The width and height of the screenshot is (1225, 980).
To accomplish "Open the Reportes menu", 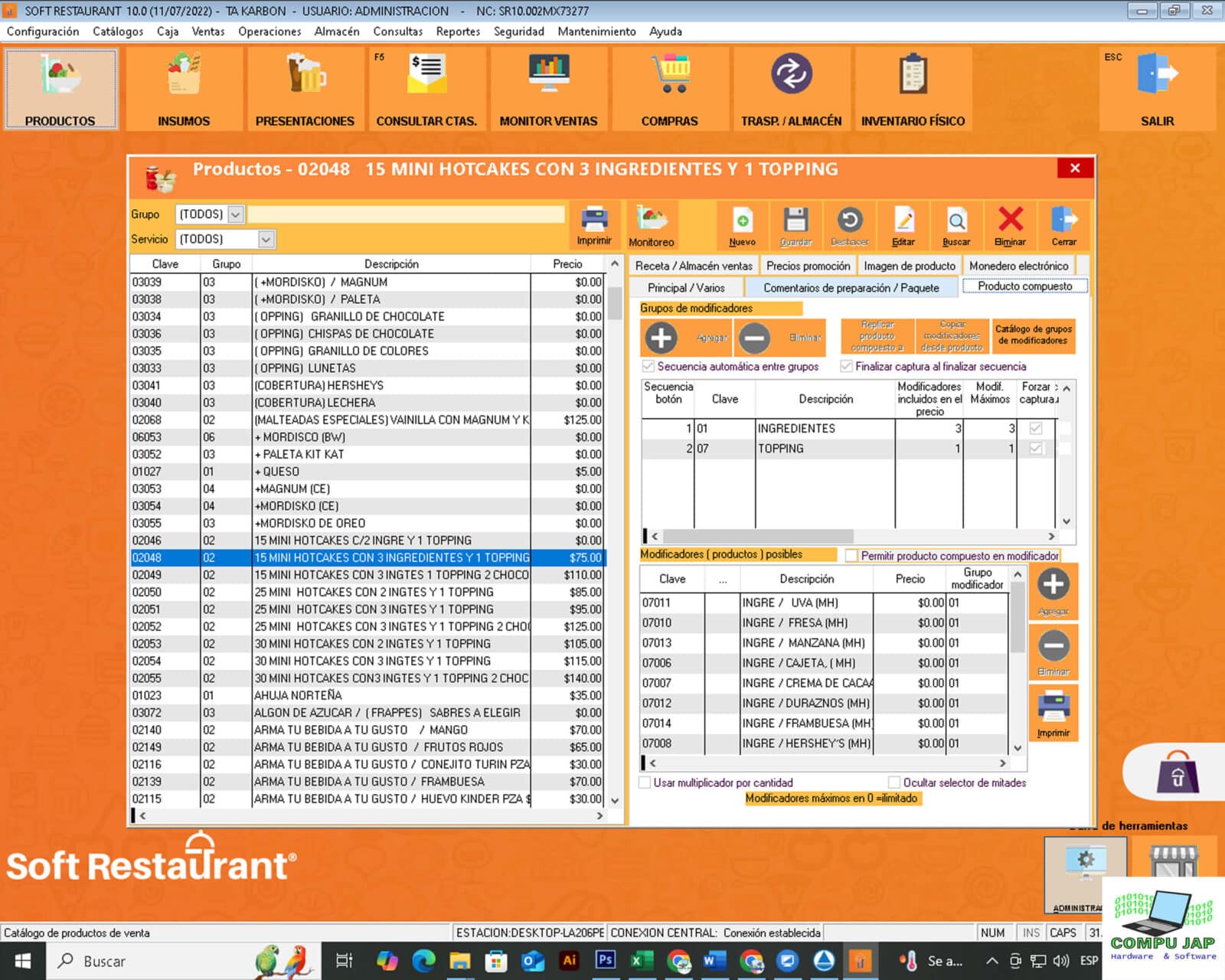I will [x=458, y=31].
